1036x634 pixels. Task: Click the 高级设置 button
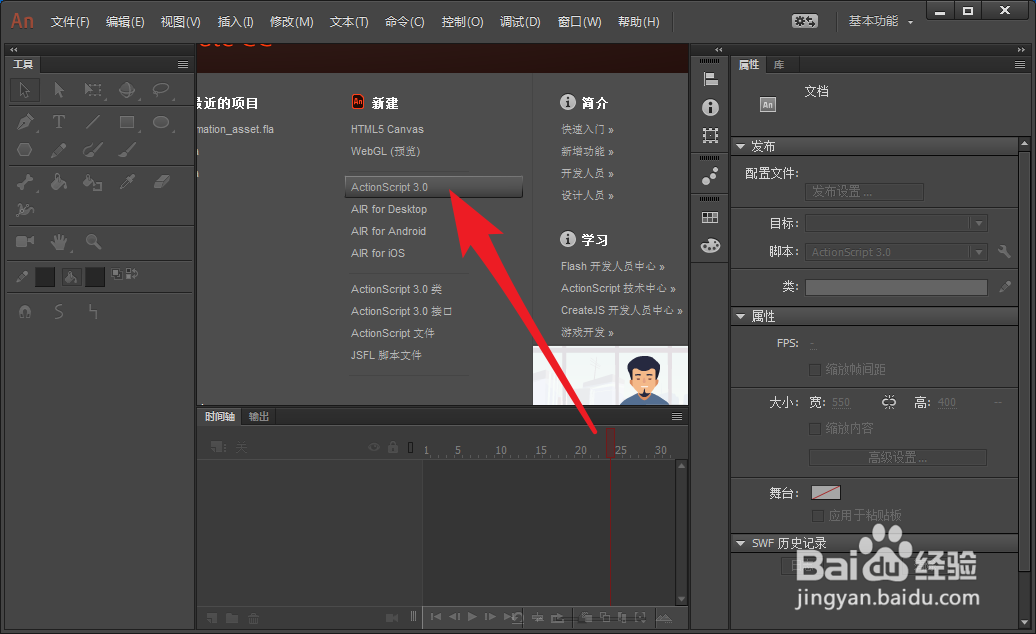point(898,457)
